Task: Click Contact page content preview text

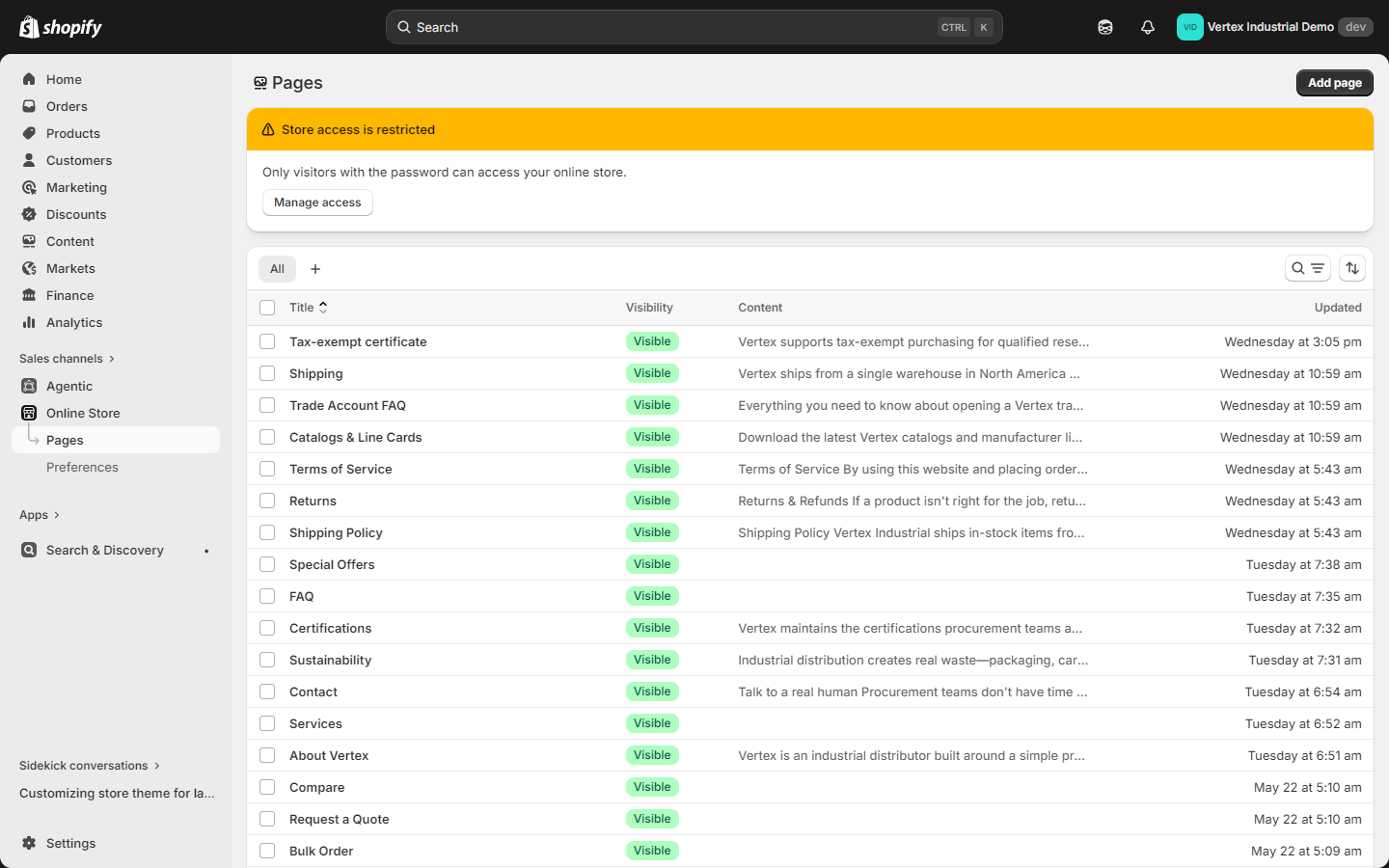Action: (912, 692)
